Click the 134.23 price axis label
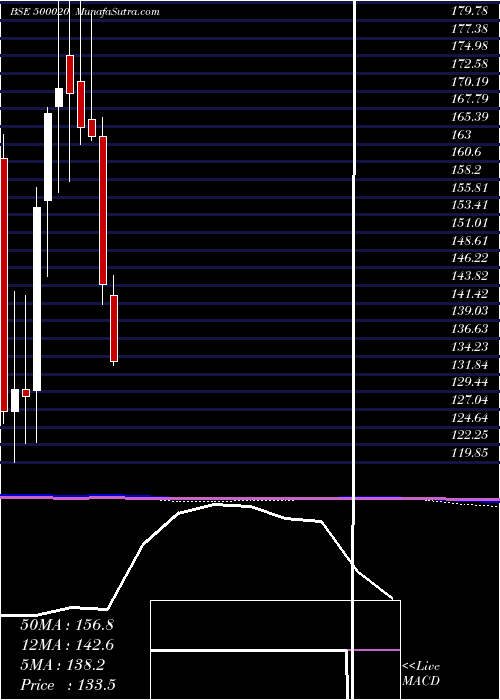Screen dimensions: 500x700 [x=470, y=346]
